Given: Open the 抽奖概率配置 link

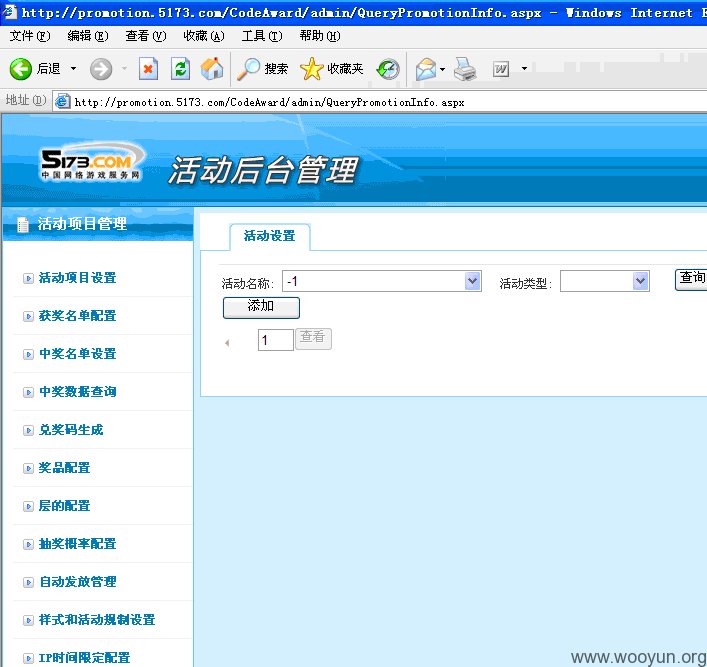Looking at the screenshot, I should (78, 543).
